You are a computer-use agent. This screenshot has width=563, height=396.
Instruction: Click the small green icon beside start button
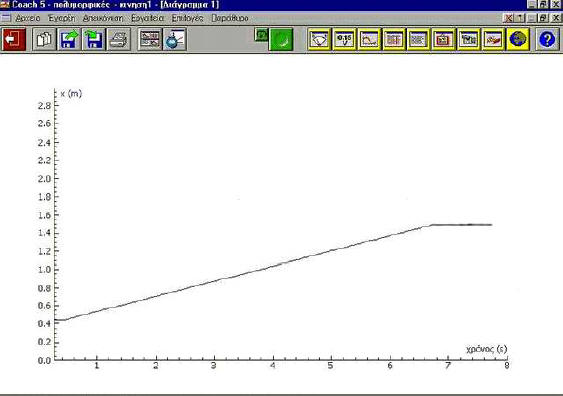(x=262, y=35)
